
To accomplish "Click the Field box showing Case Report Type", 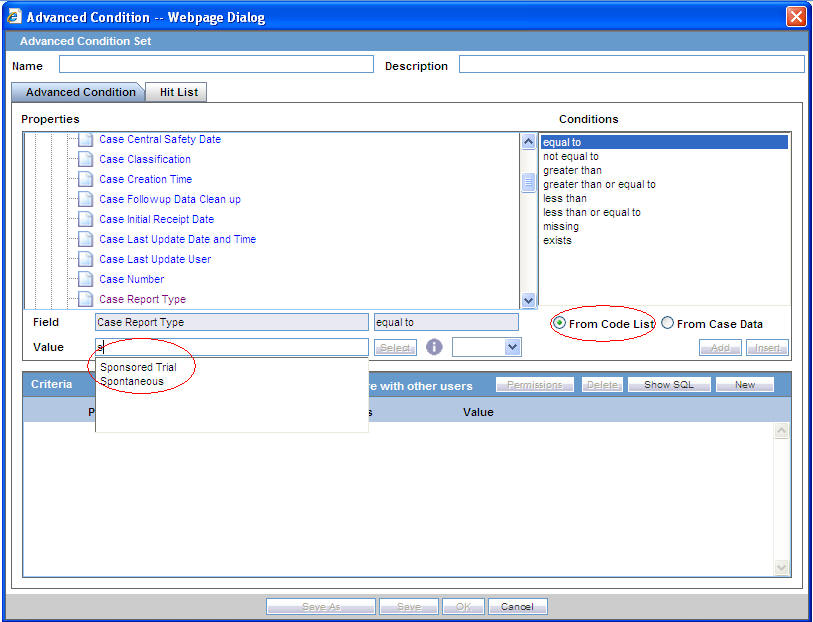I will [x=232, y=322].
